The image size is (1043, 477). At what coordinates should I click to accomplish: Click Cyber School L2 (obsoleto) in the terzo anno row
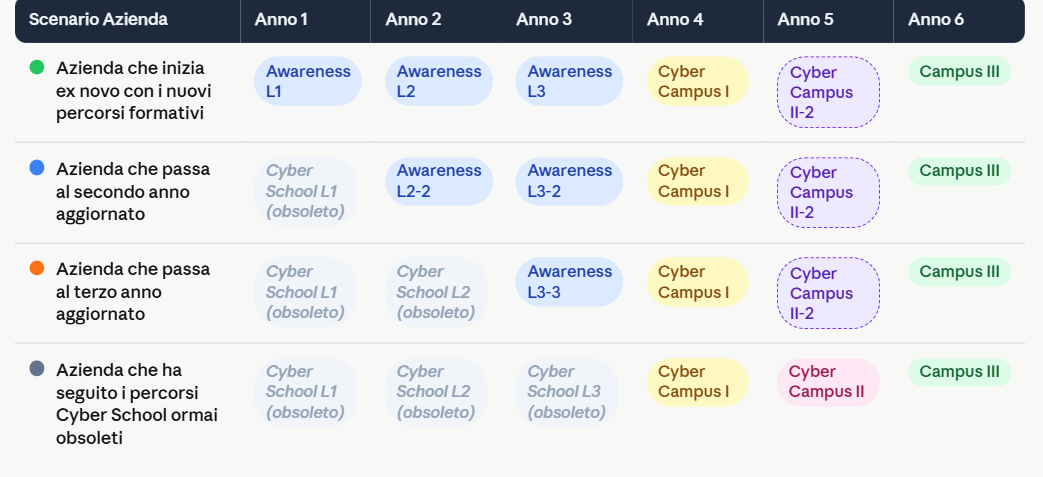point(436,292)
